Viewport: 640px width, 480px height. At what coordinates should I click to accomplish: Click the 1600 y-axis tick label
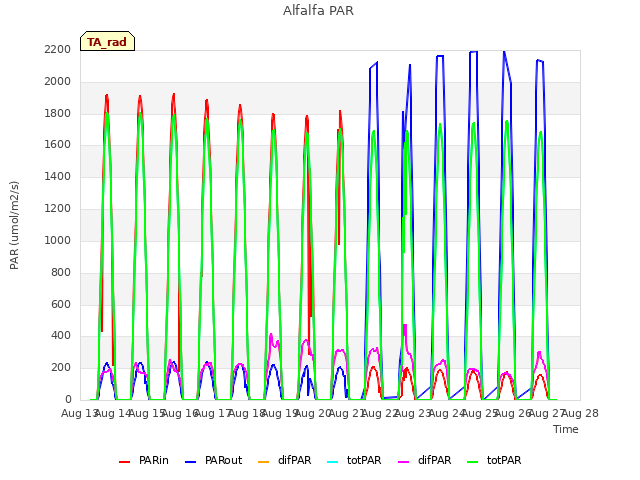(58, 145)
